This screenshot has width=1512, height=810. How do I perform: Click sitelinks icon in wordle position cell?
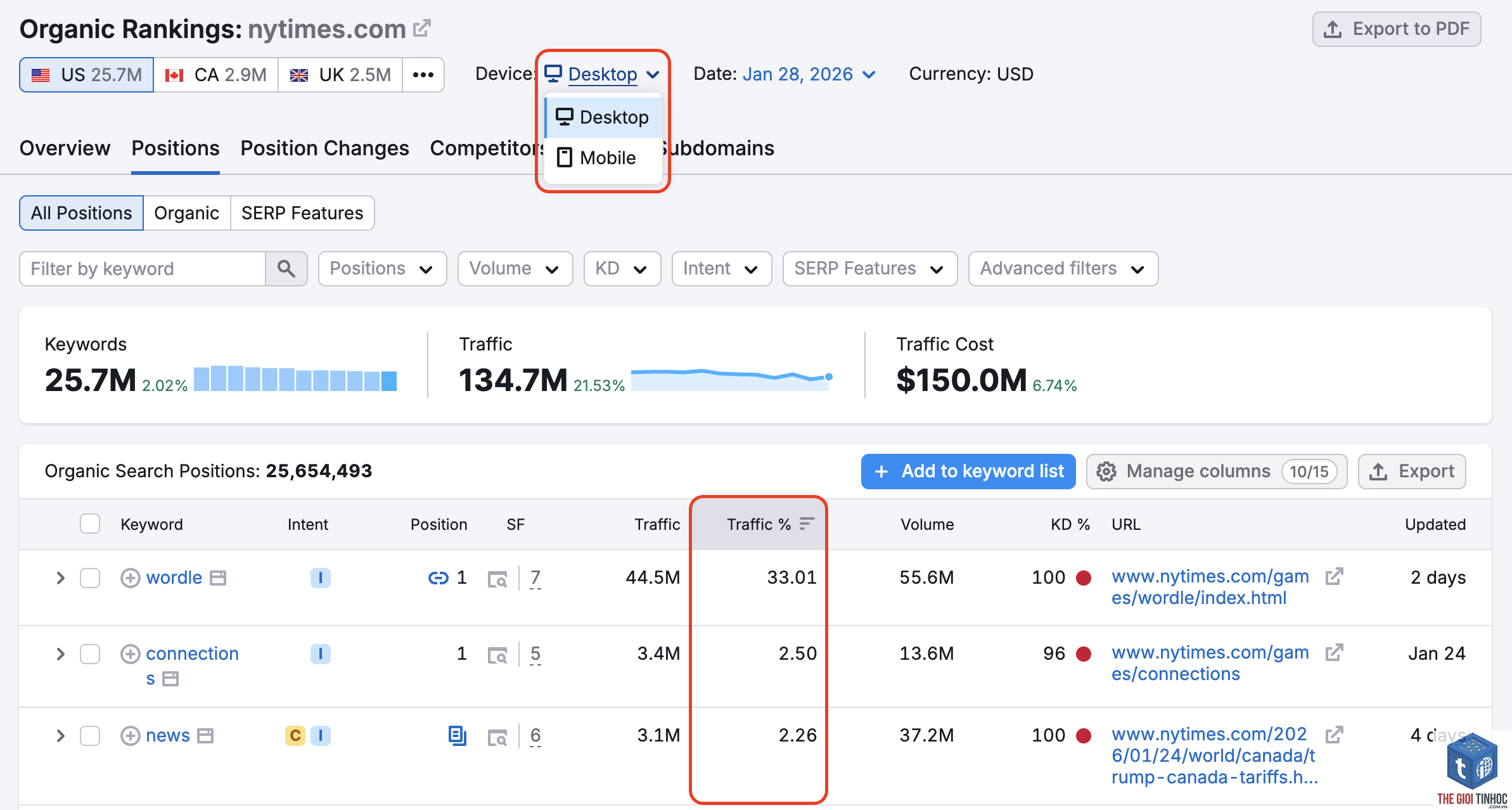438,578
